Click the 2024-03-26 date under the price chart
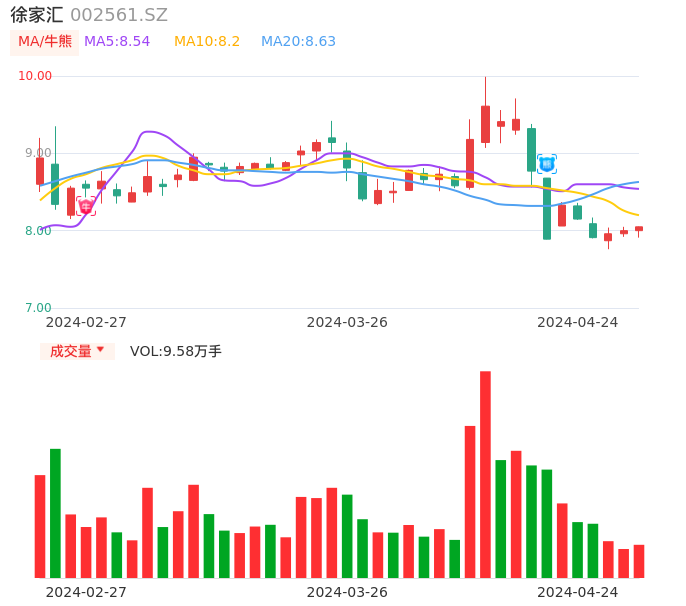Screen dimensions: 686x606 (x=347, y=322)
